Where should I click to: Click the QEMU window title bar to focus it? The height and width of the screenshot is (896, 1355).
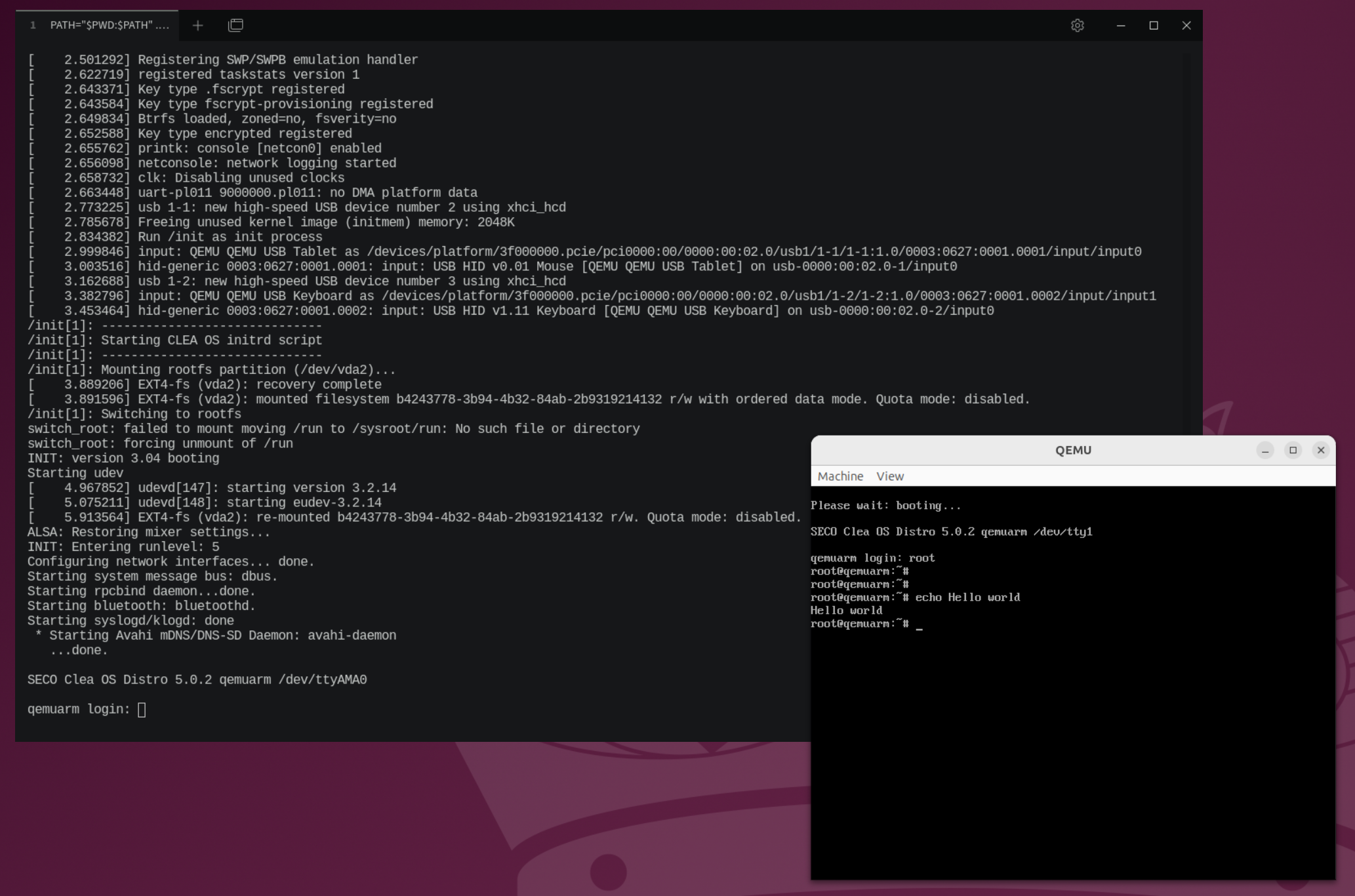[1073, 450]
